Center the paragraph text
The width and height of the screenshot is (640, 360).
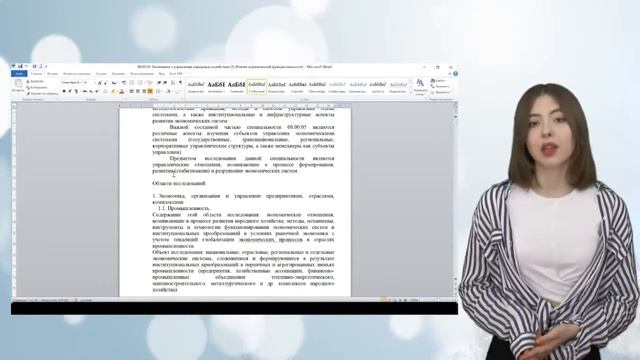(138, 91)
